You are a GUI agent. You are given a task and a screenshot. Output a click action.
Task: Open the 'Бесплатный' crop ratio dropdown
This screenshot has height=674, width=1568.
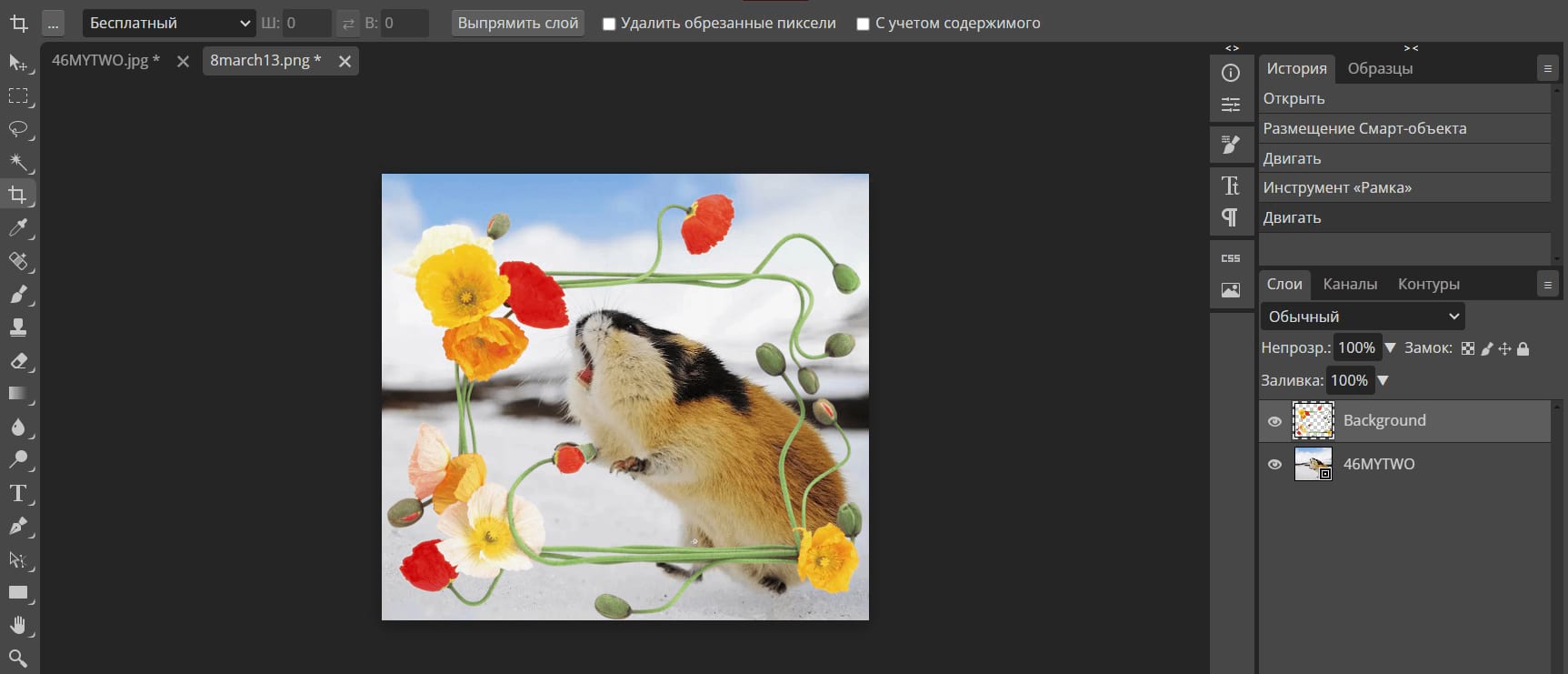[169, 24]
